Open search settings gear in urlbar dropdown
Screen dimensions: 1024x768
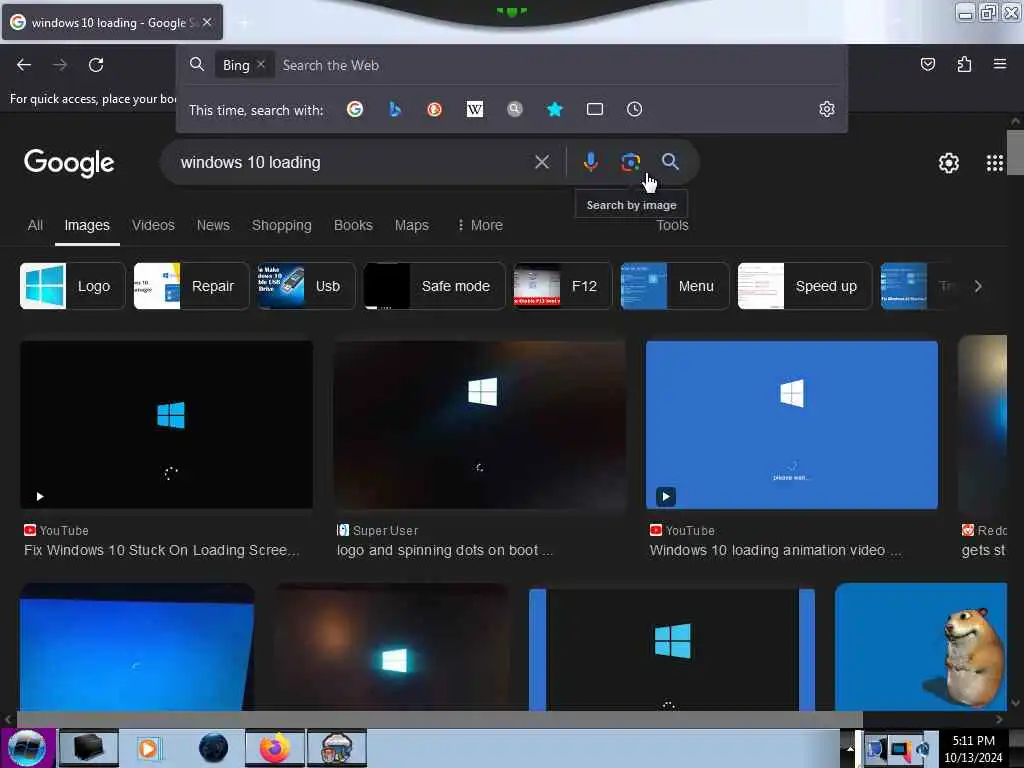point(827,109)
